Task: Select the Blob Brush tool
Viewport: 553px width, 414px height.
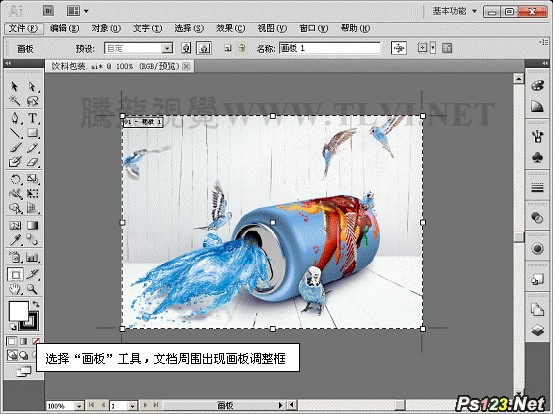Action: pos(15,162)
